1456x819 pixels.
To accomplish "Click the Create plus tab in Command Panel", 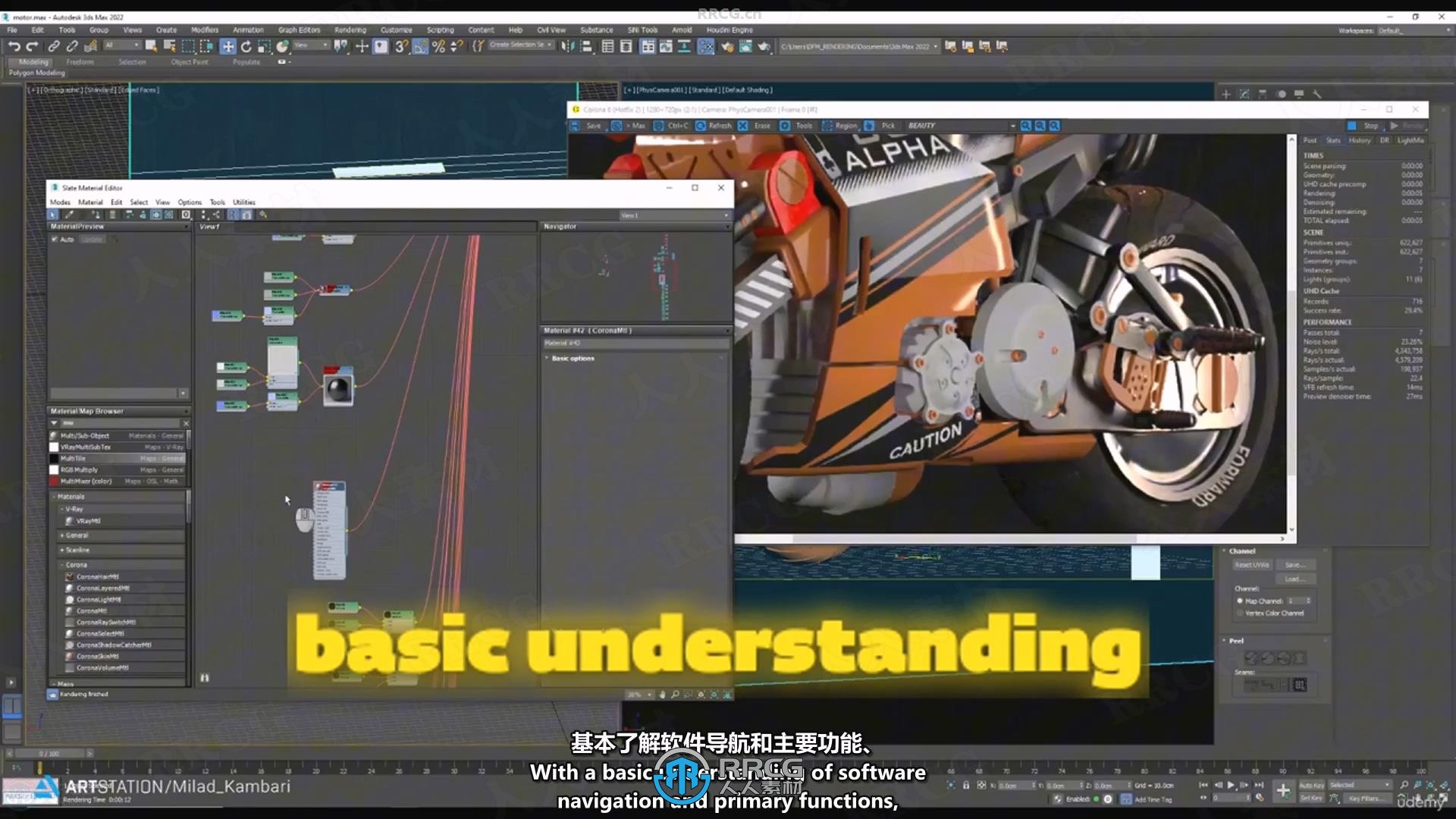I will (1225, 94).
